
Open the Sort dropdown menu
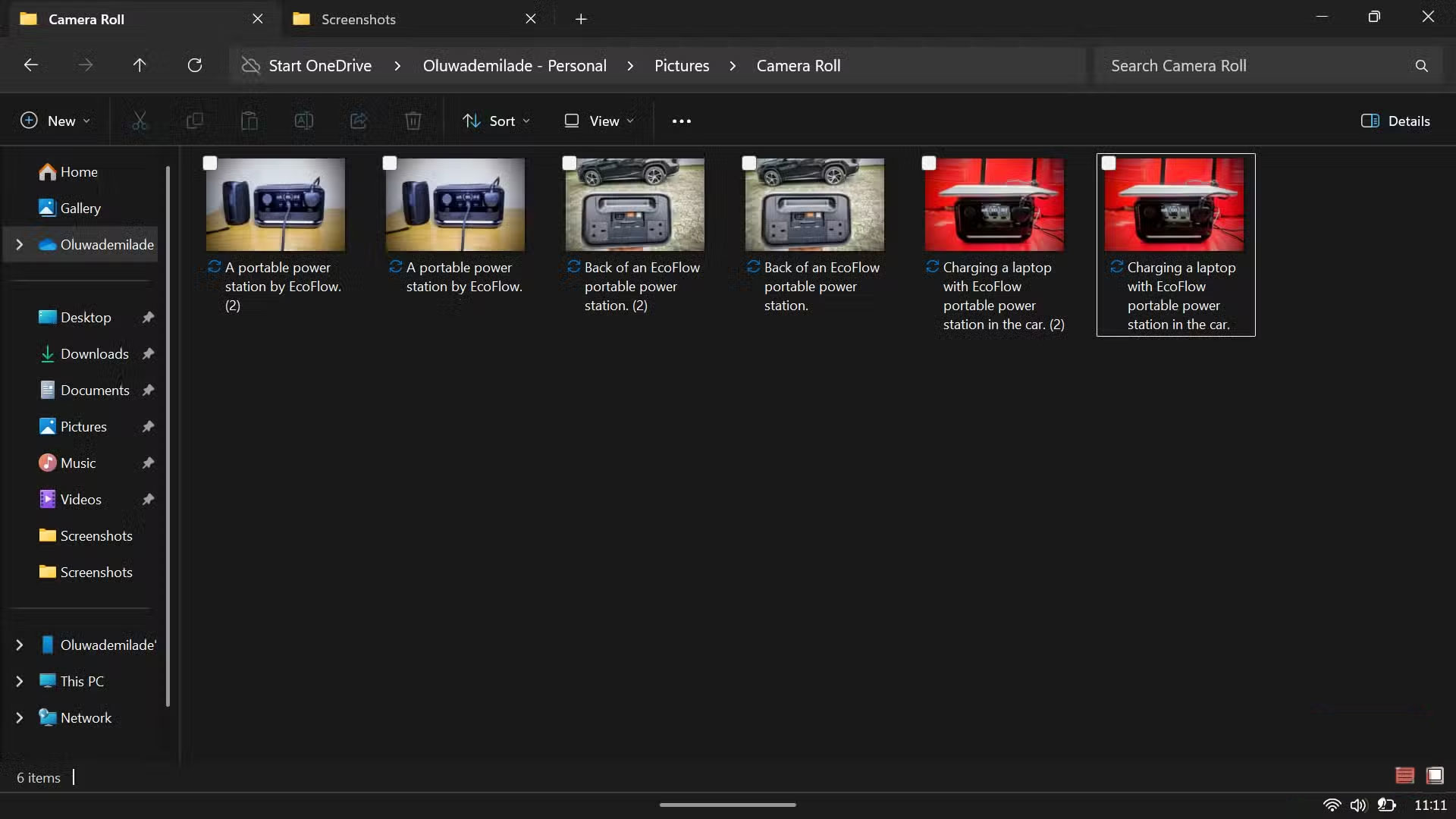497,121
